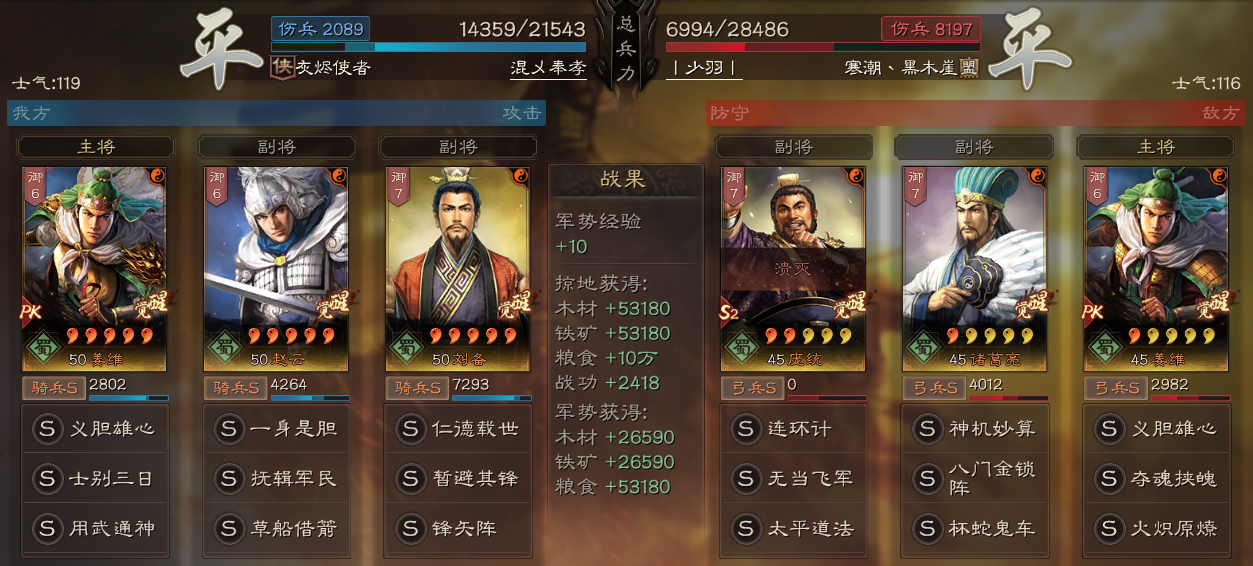Open the defeated 庞统 portrait card
The image size is (1253, 566).
click(793, 269)
